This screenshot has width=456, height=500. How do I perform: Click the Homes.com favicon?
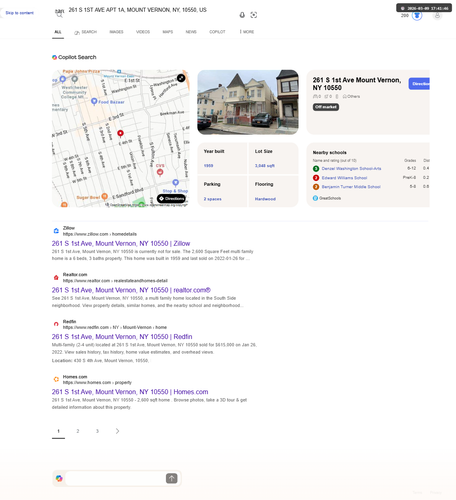[x=56, y=379]
